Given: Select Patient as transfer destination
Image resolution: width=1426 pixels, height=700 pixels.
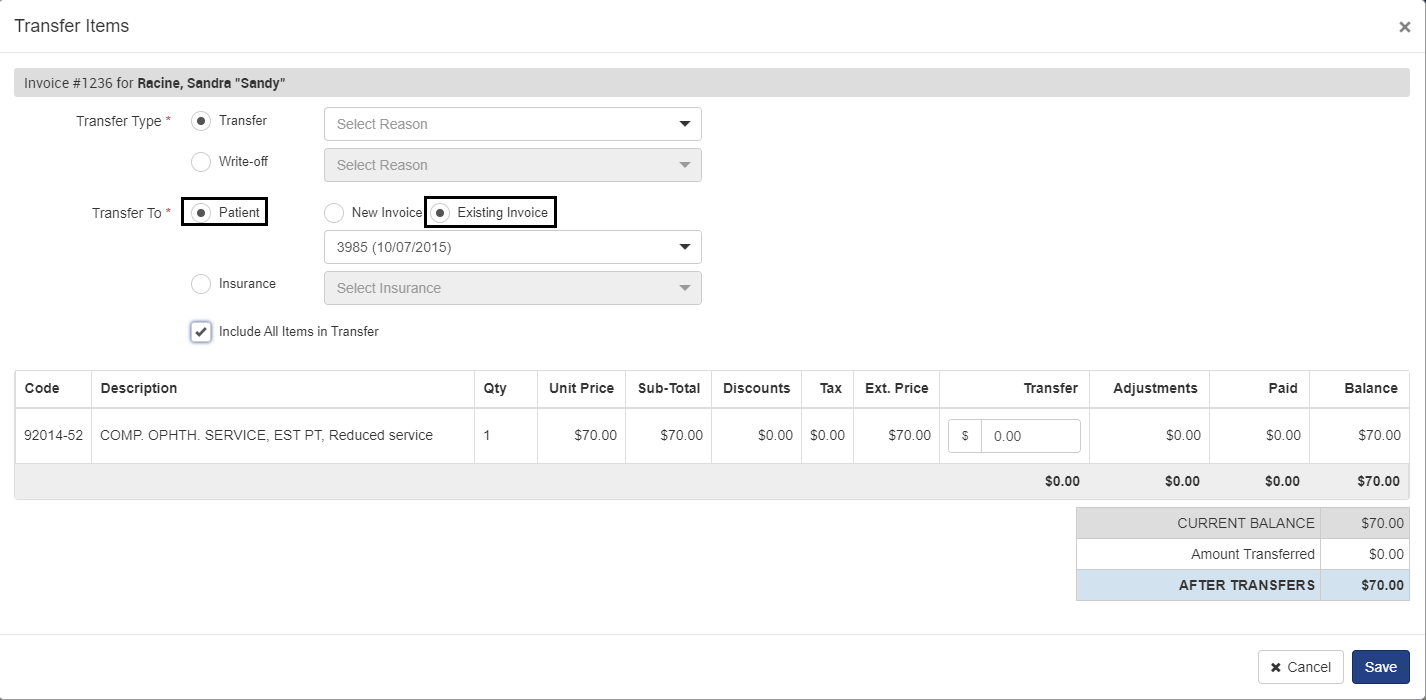Looking at the screenshot, I should (x=201, y=213).
